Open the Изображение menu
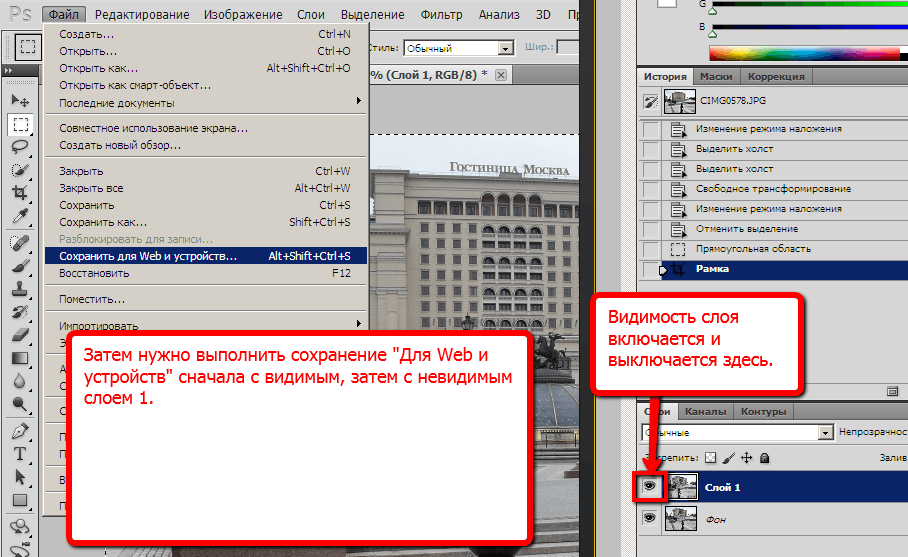The width and height of the screenshot is (908, 557). [243, 14]
